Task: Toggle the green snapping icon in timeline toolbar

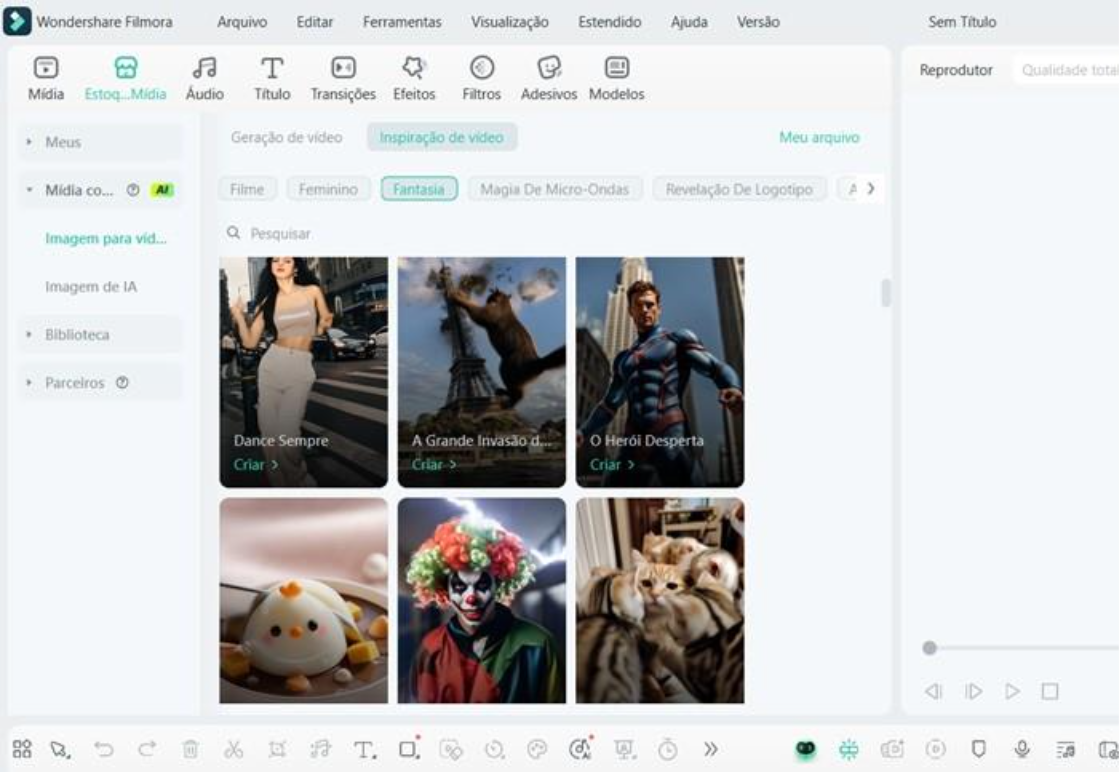Action: (849, 748)
